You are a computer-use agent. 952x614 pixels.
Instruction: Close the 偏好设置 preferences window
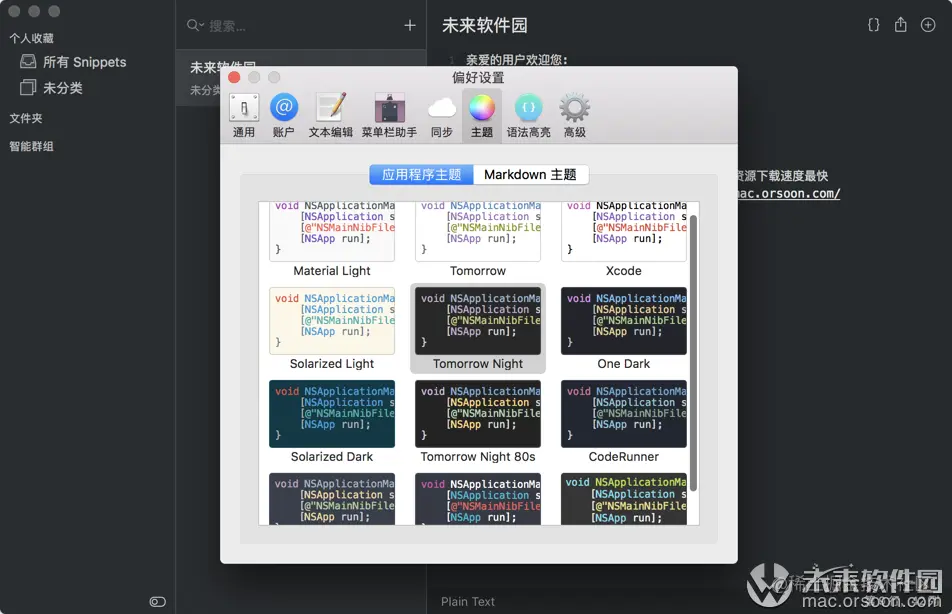point(234,77)
